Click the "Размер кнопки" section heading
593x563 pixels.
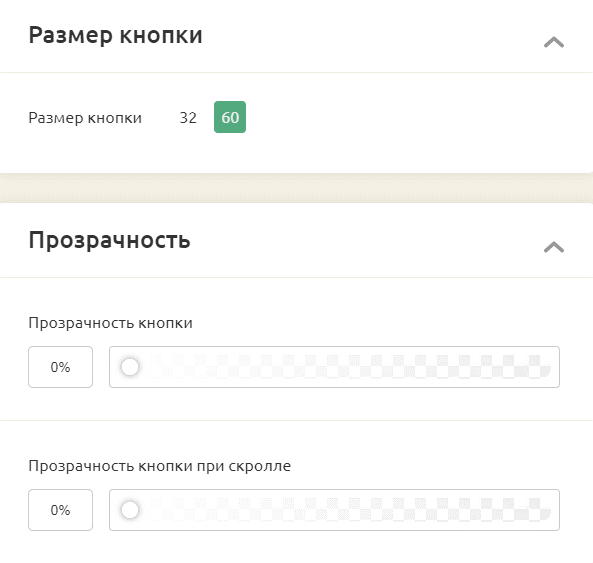116,35
